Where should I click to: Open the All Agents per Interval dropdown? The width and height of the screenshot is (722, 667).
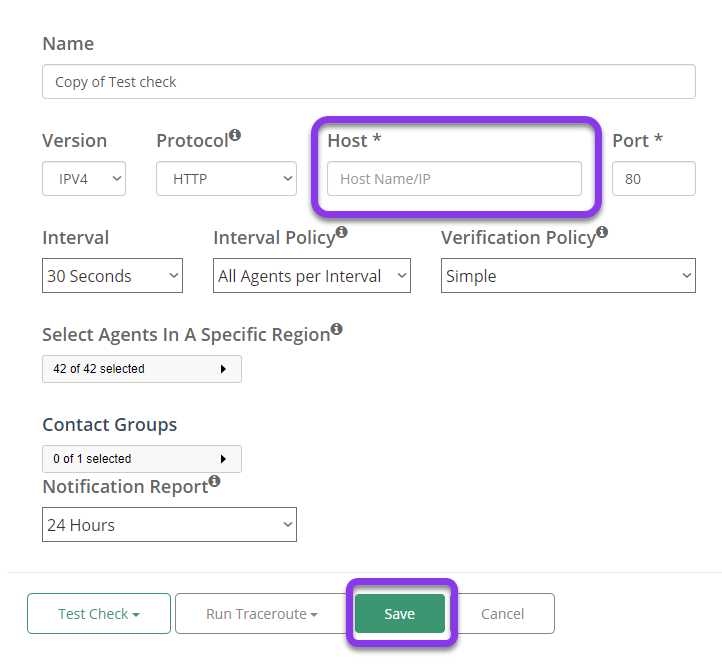[x=312, y=276]
